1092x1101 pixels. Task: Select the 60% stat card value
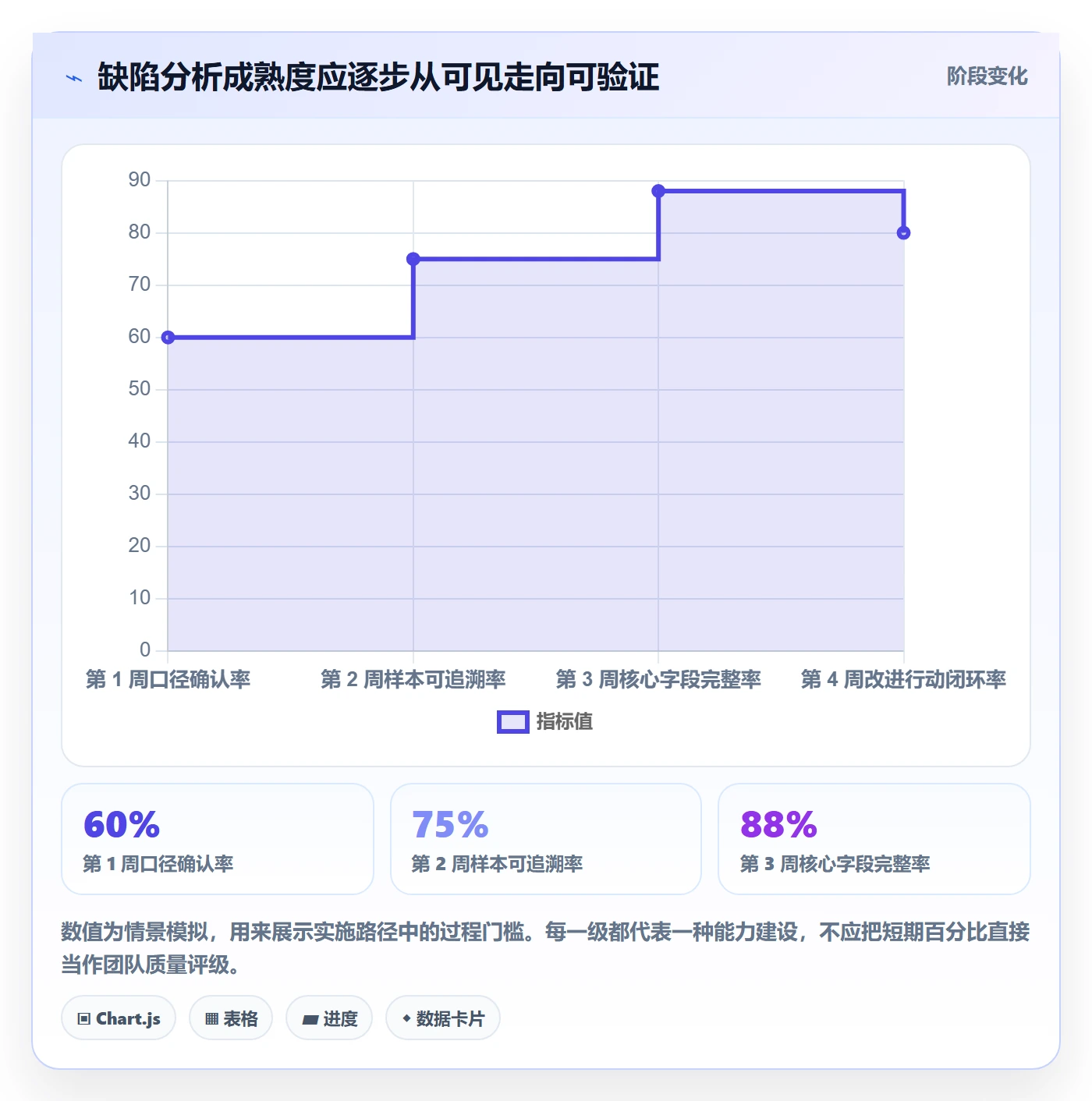coord(122,825)
